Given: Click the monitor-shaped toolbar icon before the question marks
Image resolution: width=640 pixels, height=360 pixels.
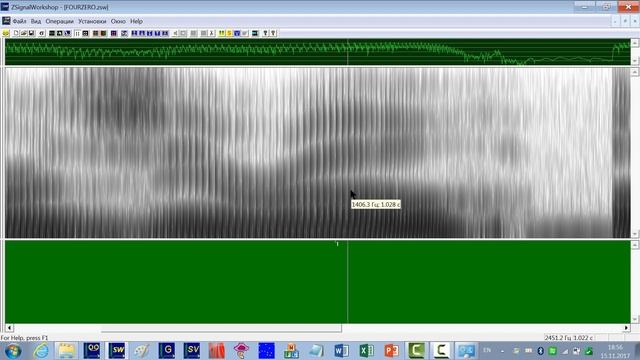Looking at the screenshot, I should point(255,33).
